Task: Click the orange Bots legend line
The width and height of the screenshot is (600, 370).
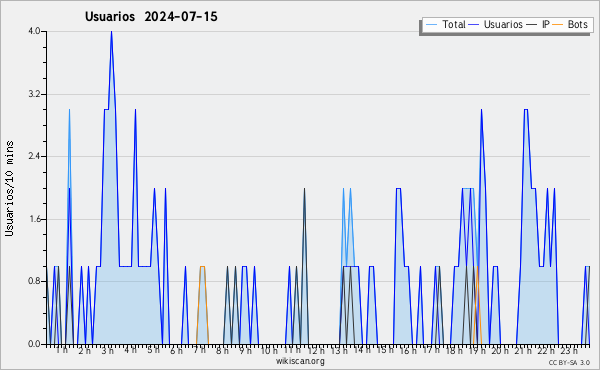Action: coord(558,25)
